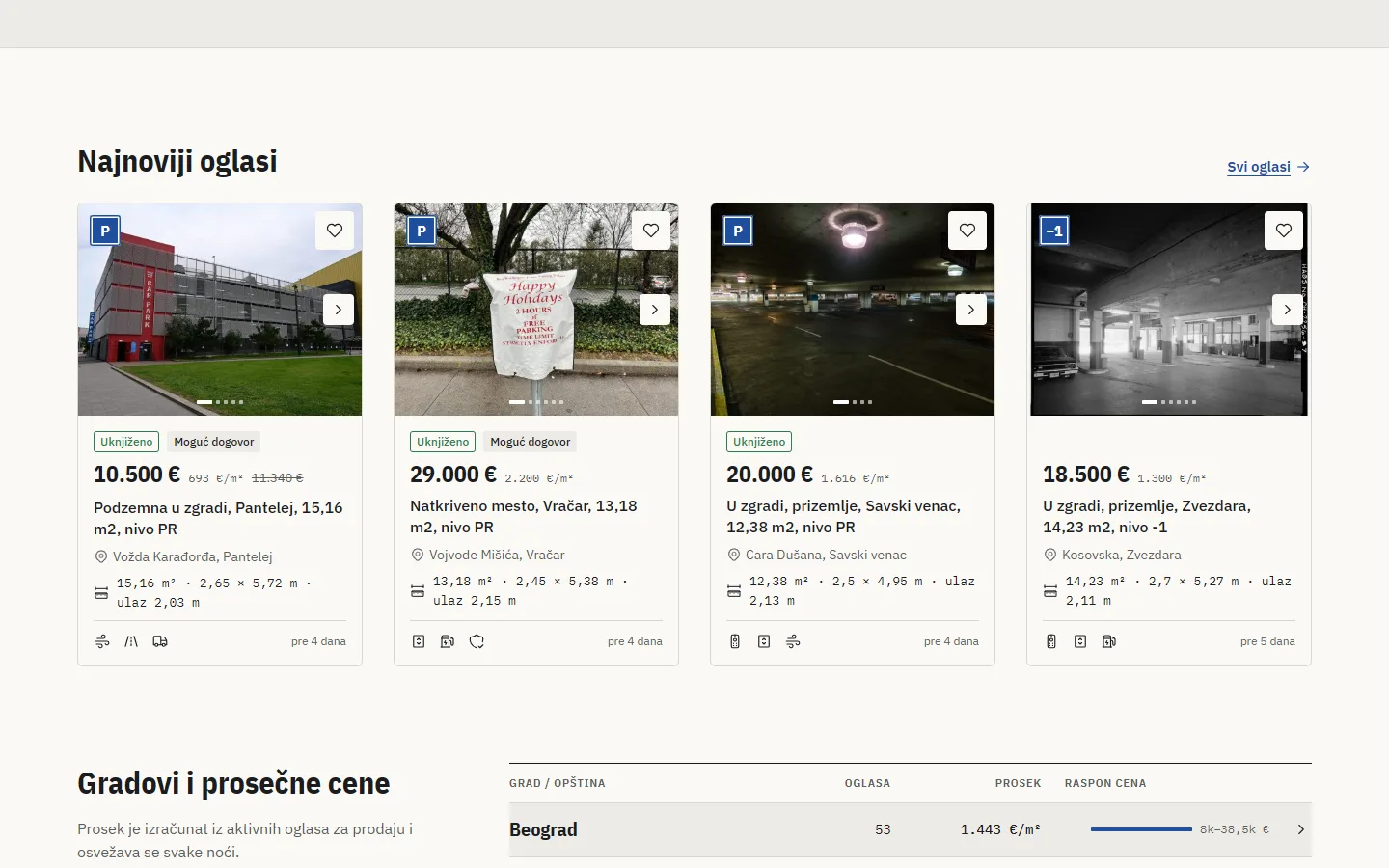1389x868 pixels.
Task: Click the shield security icon on the 29.000 € card
Action: (477, 641)
